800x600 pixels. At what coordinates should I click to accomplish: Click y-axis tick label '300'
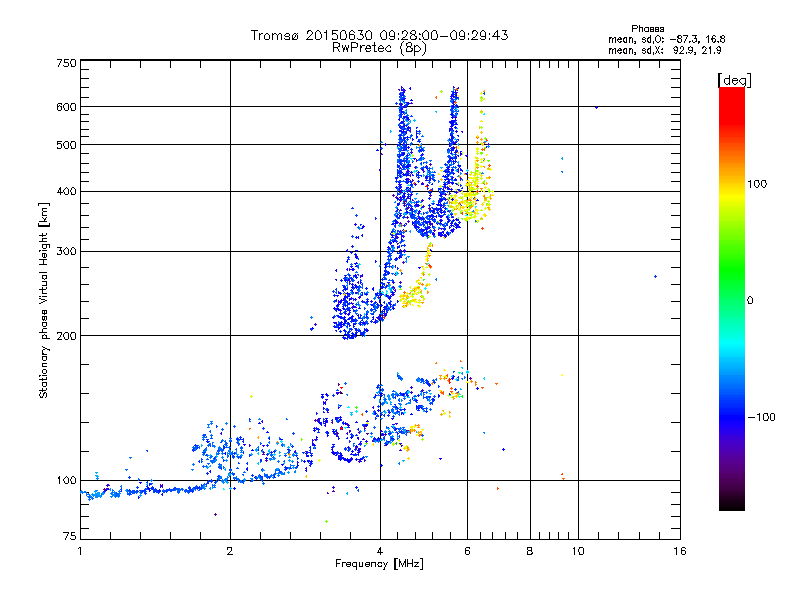pyautogui.click(x=67, y=252)
